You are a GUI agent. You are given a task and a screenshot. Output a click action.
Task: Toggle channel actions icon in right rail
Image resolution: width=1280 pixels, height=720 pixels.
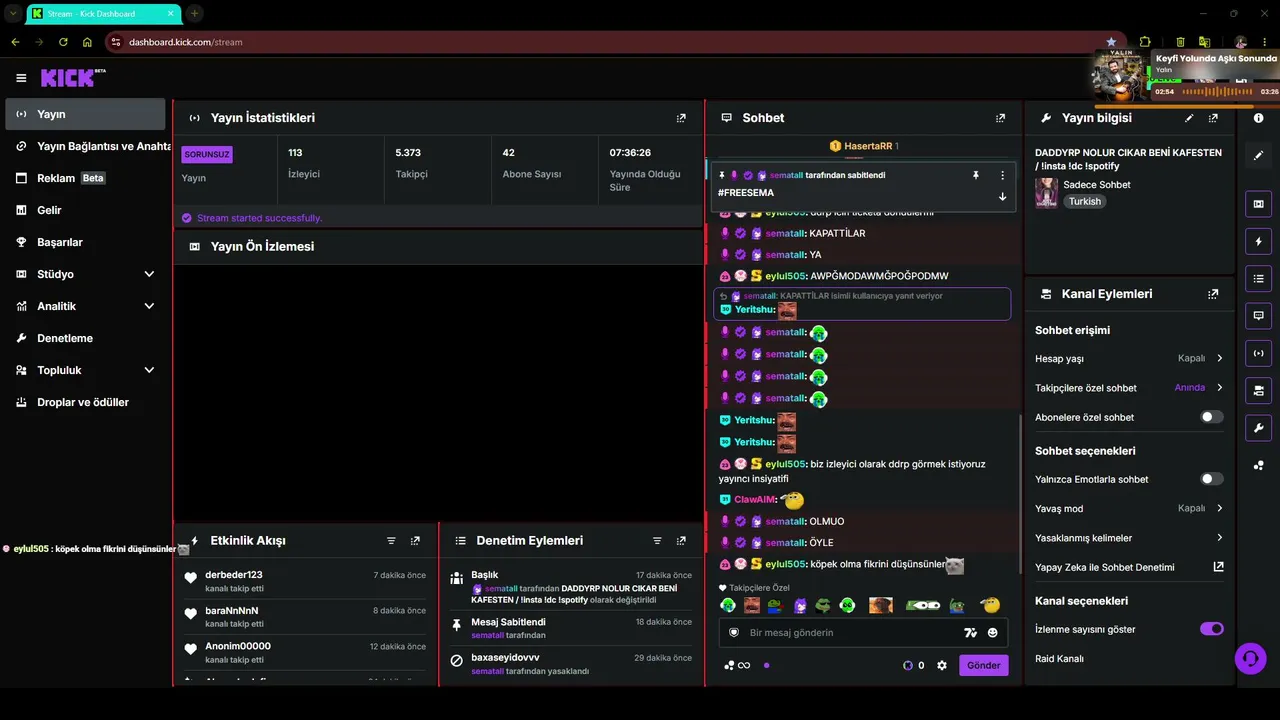coord(1258,389)
